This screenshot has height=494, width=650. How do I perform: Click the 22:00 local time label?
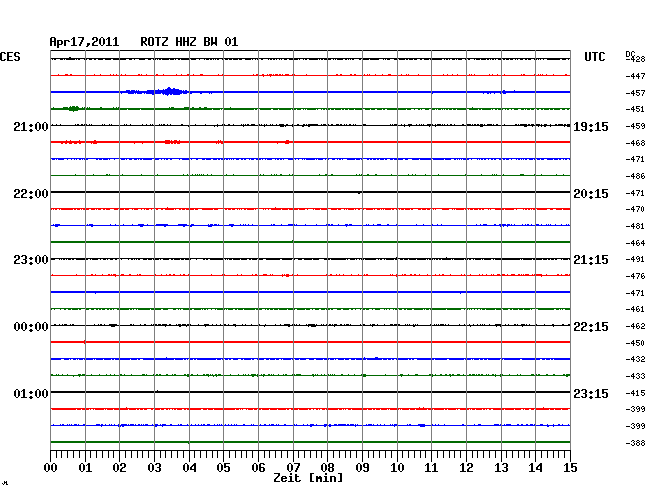point(31,194)
